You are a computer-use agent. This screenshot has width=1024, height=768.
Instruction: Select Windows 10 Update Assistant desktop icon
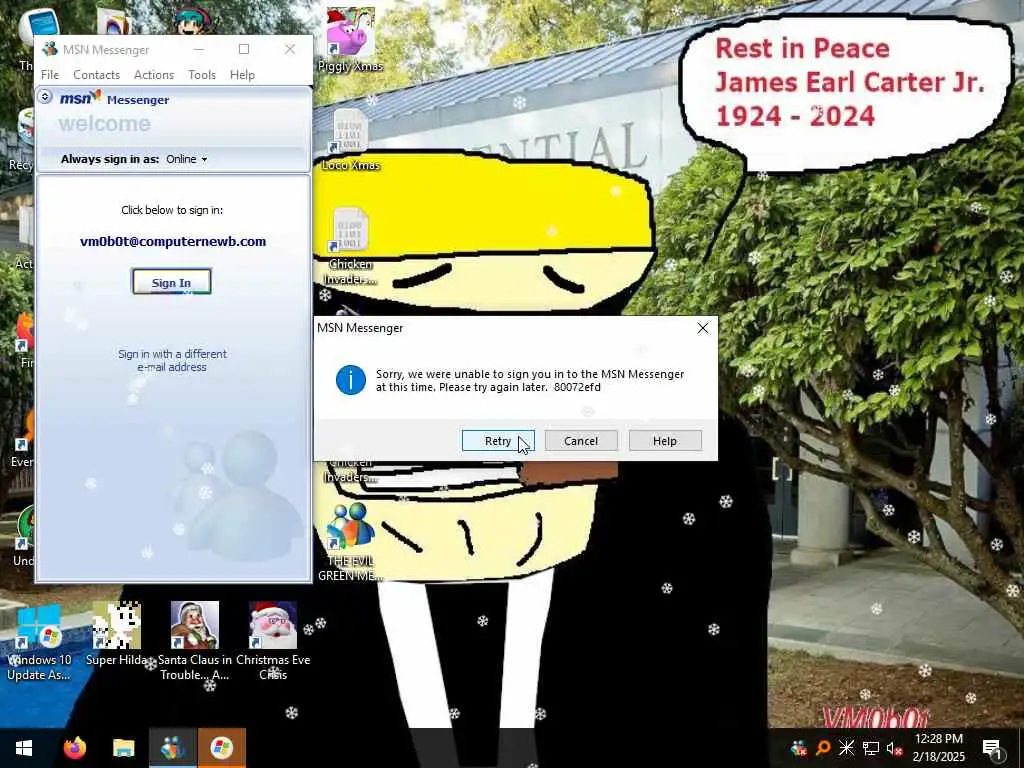coord(38,641)
